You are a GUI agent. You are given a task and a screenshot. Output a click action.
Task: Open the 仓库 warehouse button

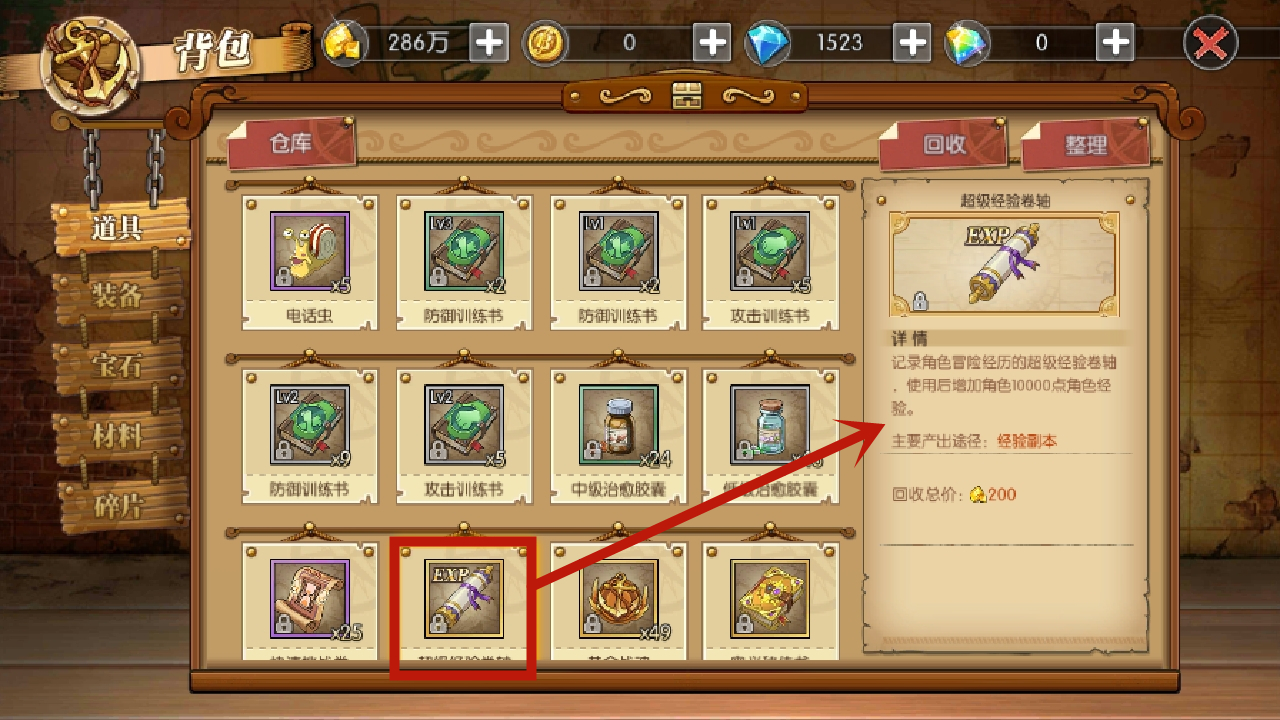tap(291, 144)
